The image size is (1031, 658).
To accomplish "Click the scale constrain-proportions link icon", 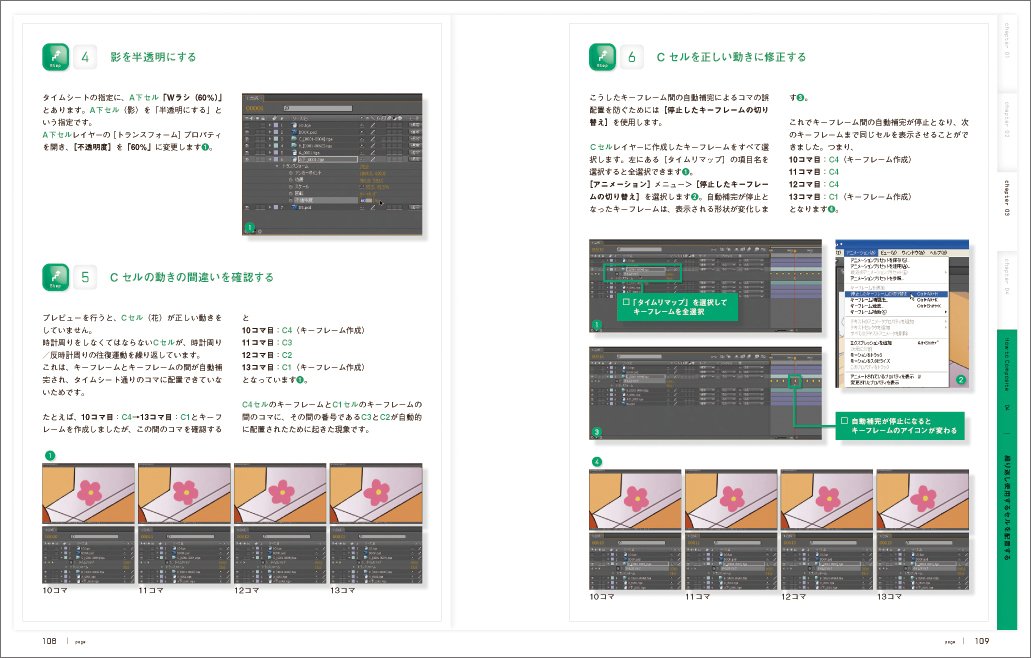I will pos(362,187).
